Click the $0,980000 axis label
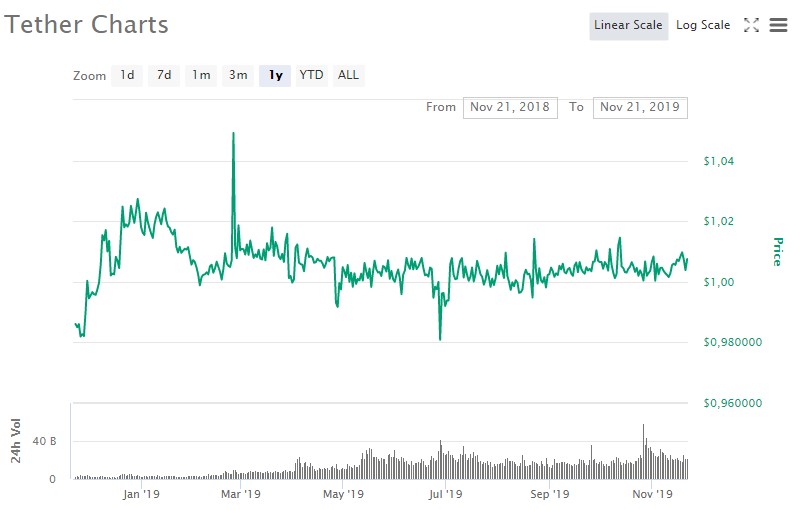This screenshot has width=794, height=510. [733, 342]
